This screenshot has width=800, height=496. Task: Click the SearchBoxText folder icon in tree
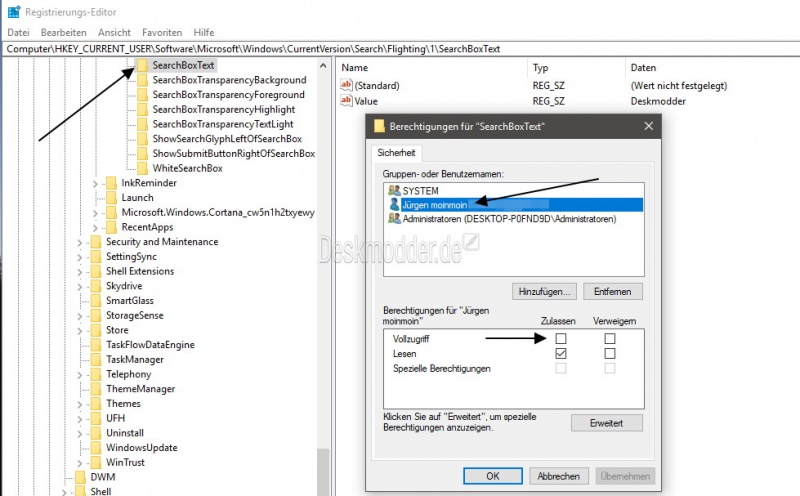tap(142, 66)
